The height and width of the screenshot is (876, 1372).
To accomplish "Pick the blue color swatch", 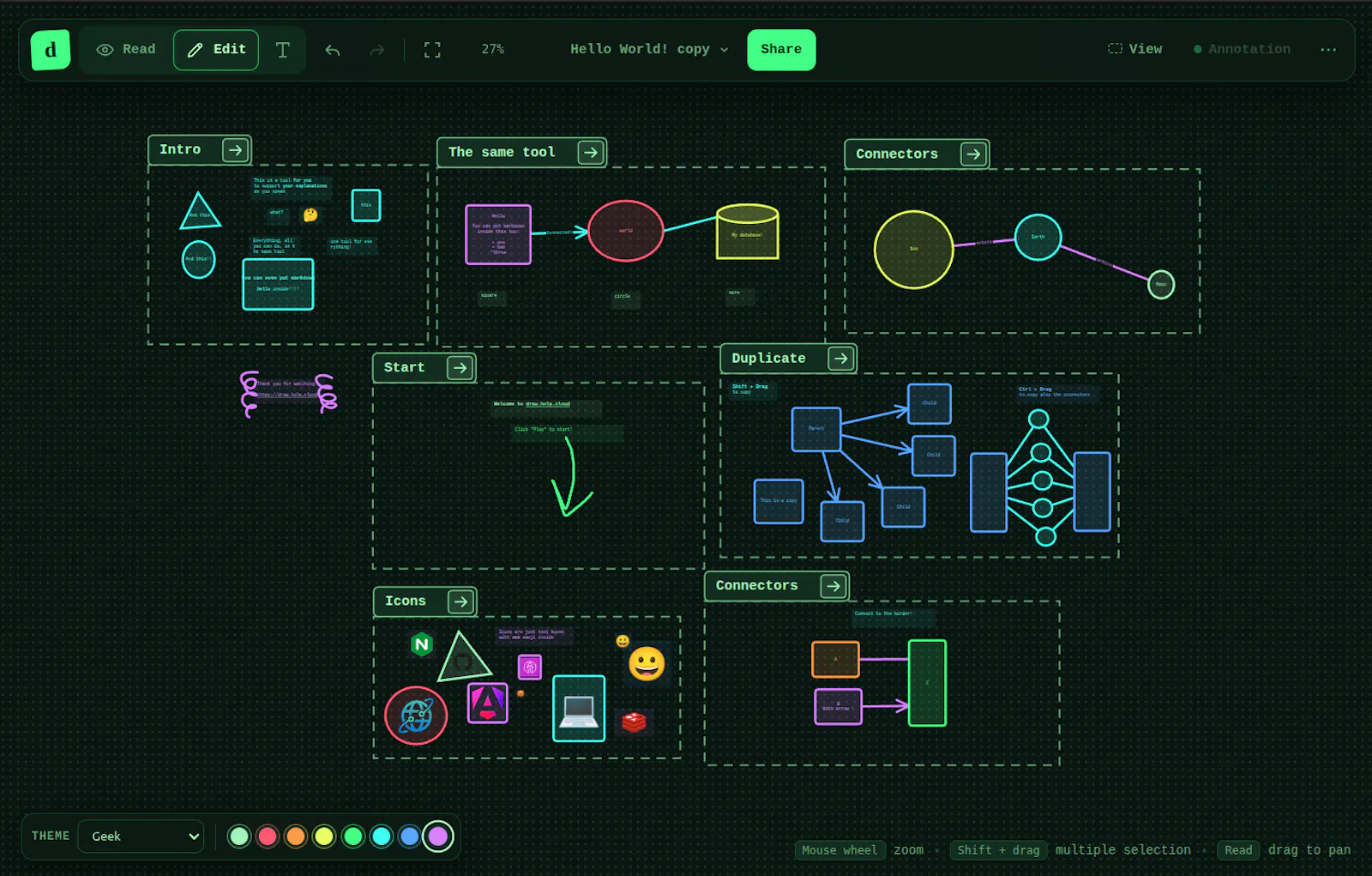I will pyautogui.click(x=410, y=837).
